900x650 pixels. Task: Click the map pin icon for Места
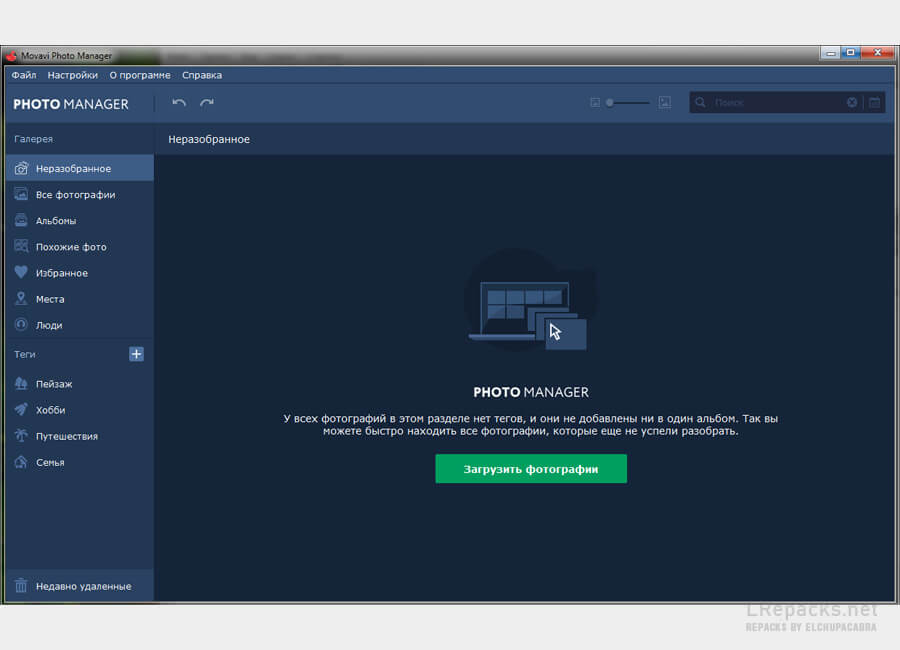21,299
